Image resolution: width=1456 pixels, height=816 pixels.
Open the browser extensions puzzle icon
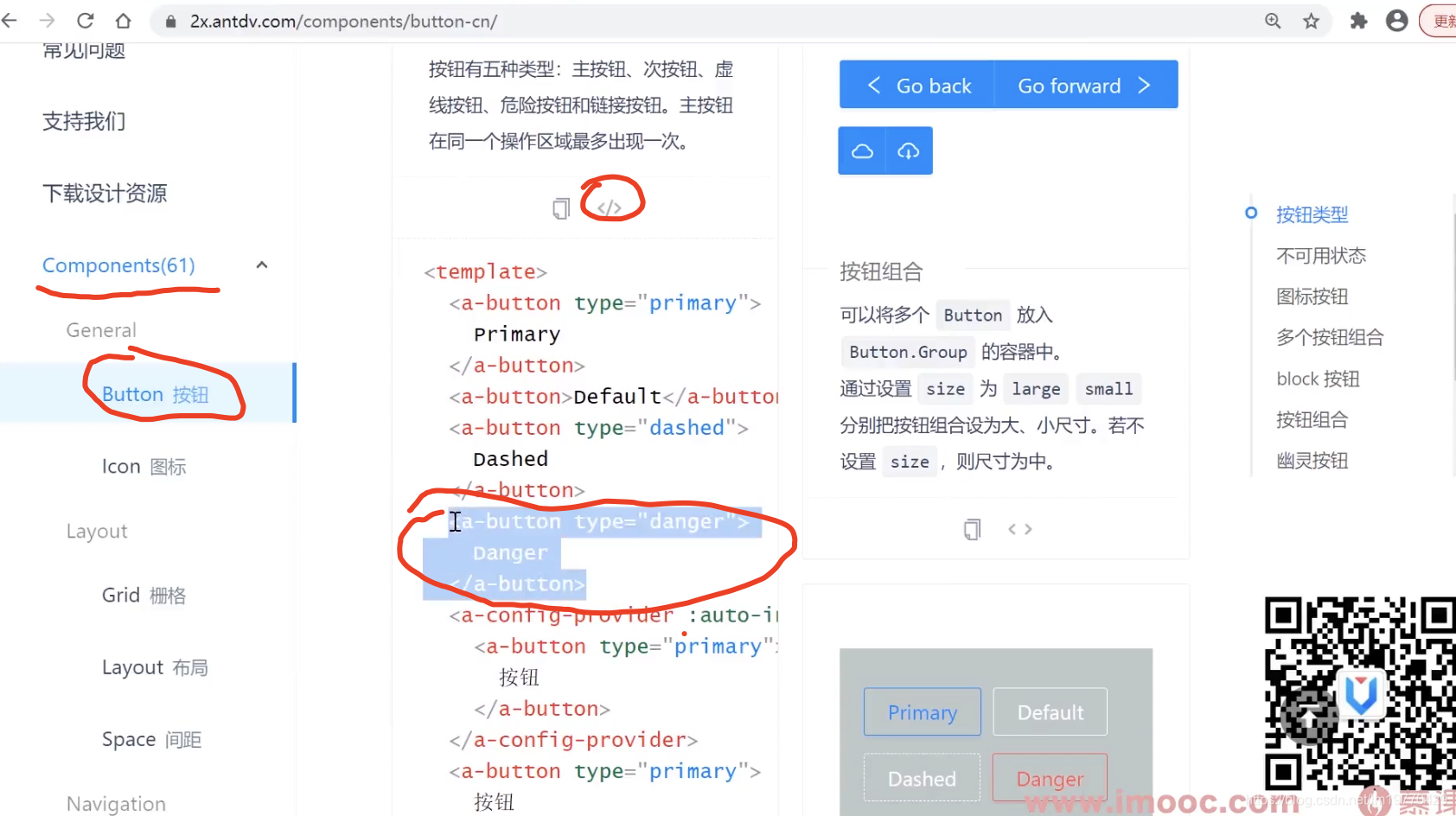[1357, 21]
